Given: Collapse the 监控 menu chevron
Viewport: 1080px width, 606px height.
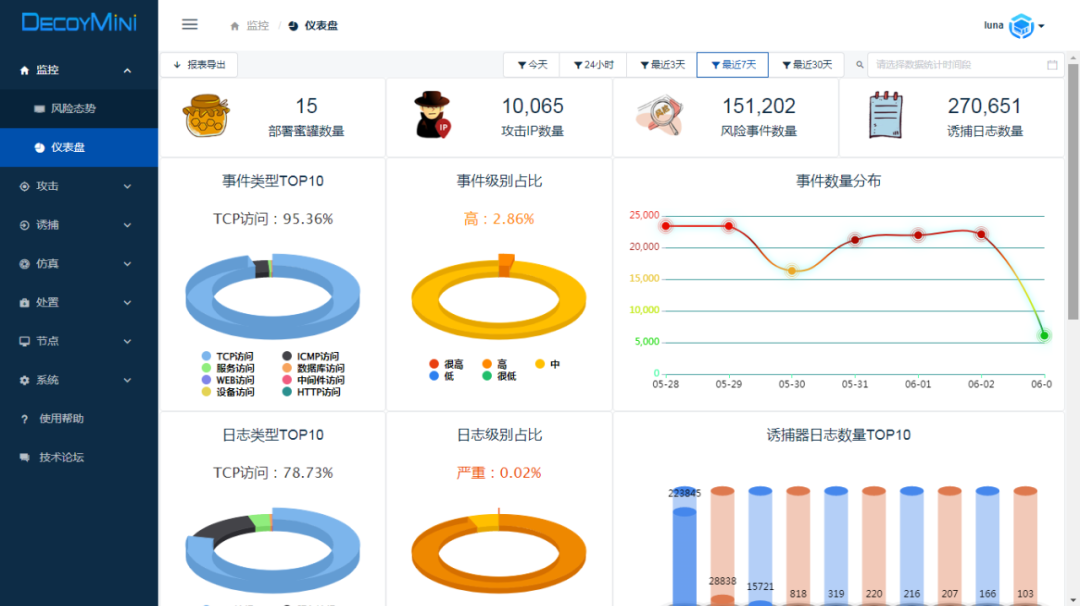Looking at the screenshot, I should [x=127, y=70].
